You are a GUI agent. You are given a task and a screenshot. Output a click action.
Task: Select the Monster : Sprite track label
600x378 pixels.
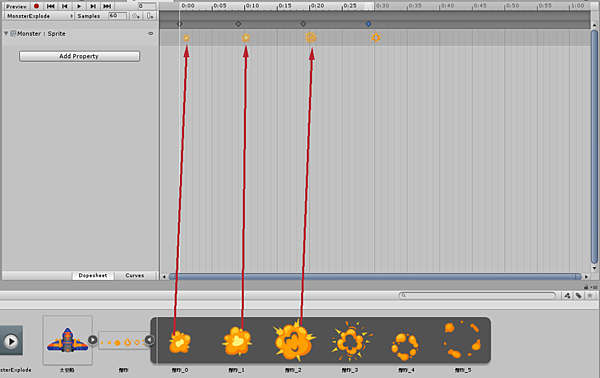41,34
